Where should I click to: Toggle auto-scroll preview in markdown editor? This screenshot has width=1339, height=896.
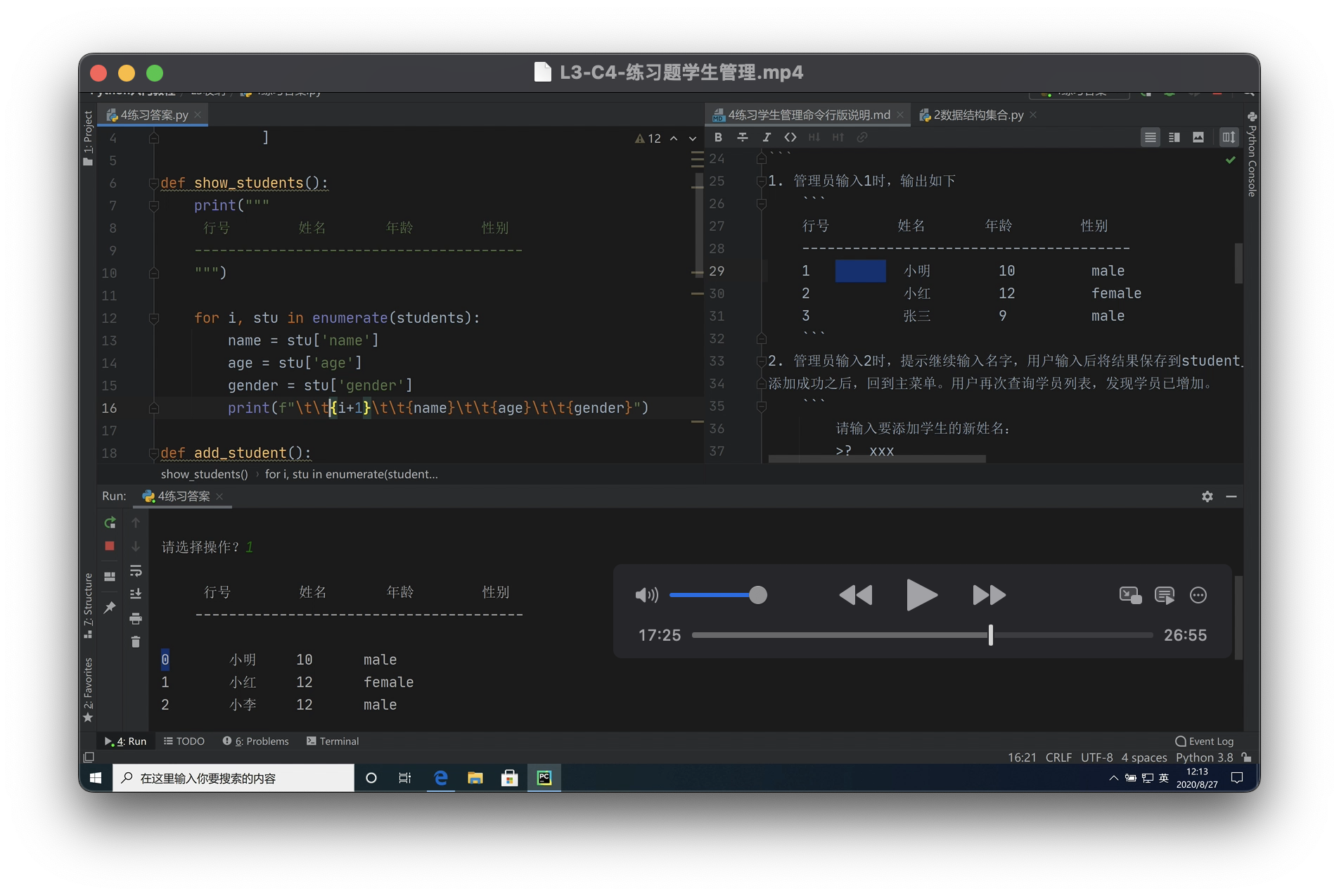click(1229, 137)
